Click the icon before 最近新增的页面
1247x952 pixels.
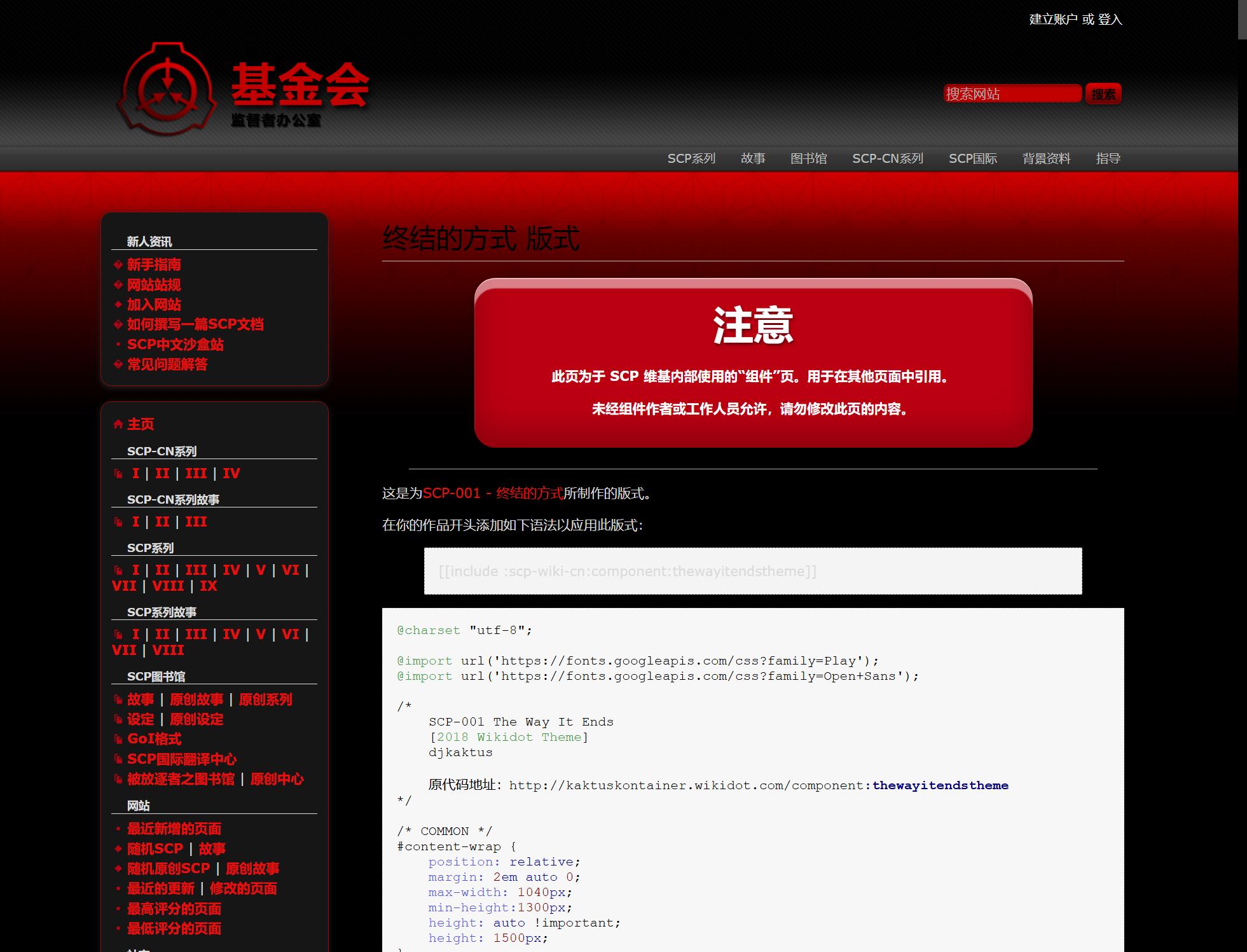tap(118, 829)
